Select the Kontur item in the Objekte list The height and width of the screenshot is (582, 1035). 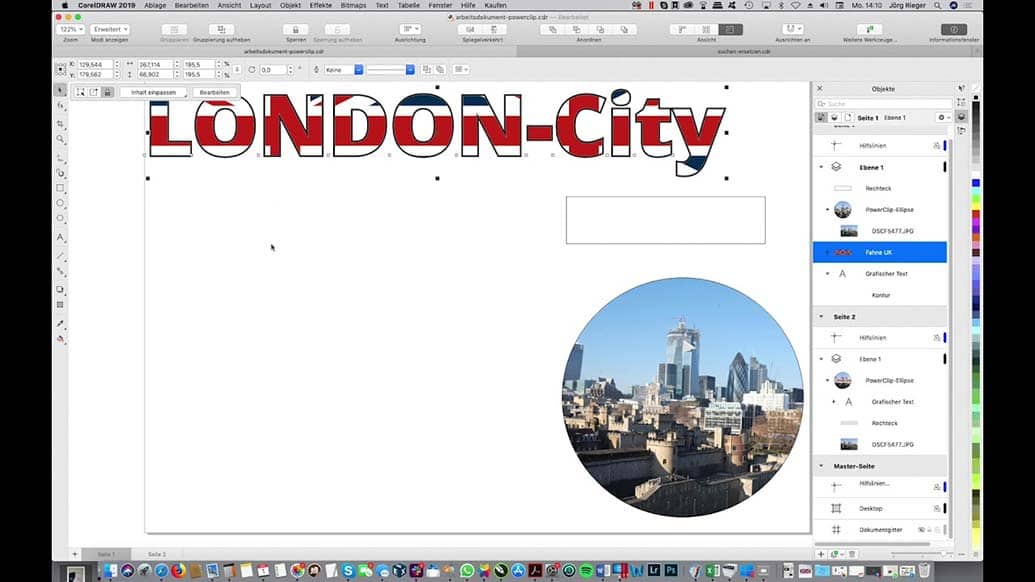click(x=879, y=295)
